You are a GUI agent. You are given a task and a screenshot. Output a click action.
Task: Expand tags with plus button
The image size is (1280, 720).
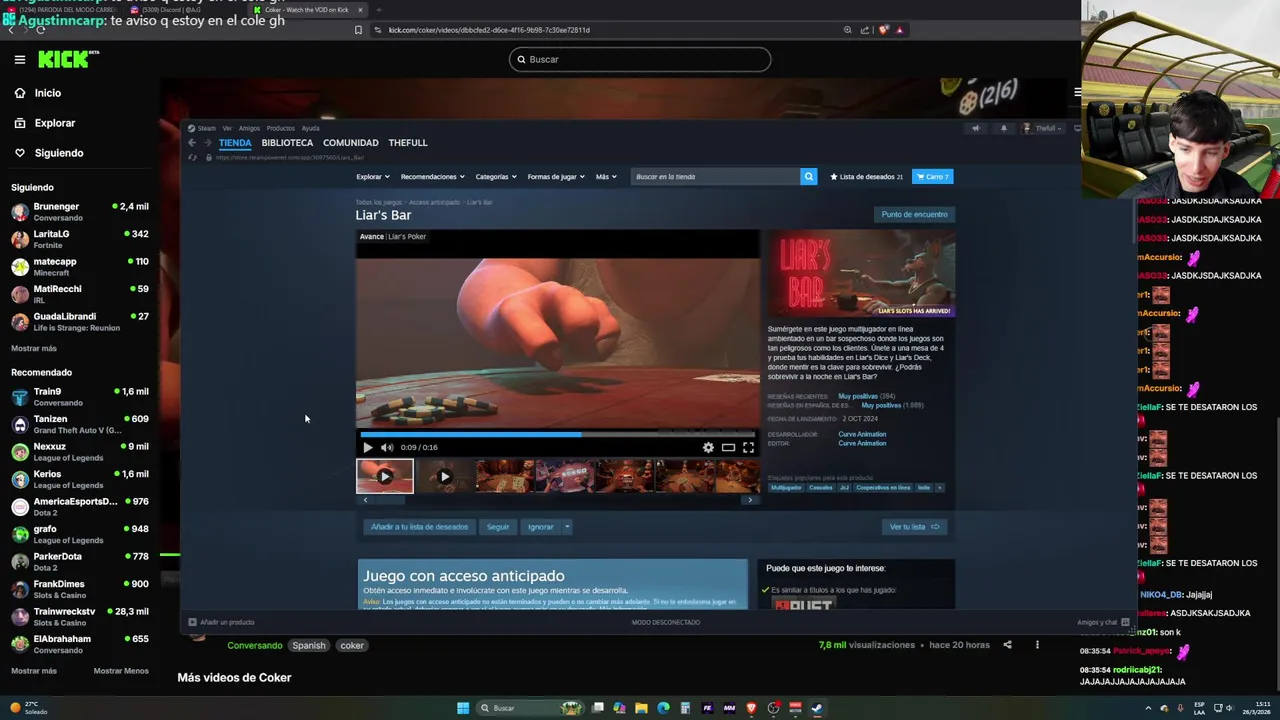(x=939, y=488)
